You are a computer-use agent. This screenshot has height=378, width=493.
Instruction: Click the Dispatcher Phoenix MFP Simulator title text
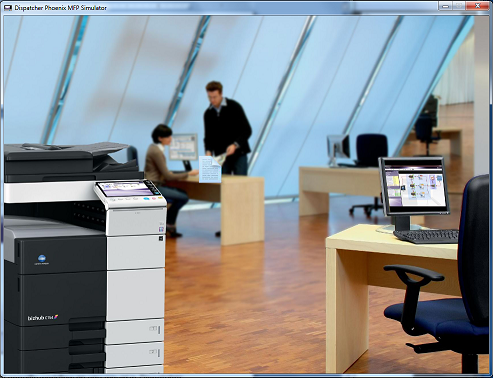click(x=61, y=7)
